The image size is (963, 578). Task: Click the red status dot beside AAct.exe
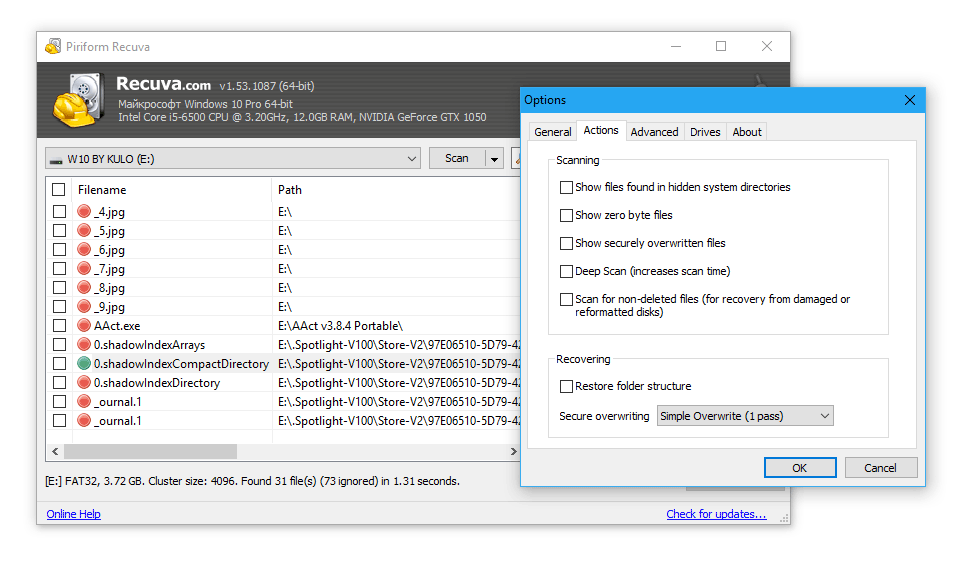click(x=84, y=326)
